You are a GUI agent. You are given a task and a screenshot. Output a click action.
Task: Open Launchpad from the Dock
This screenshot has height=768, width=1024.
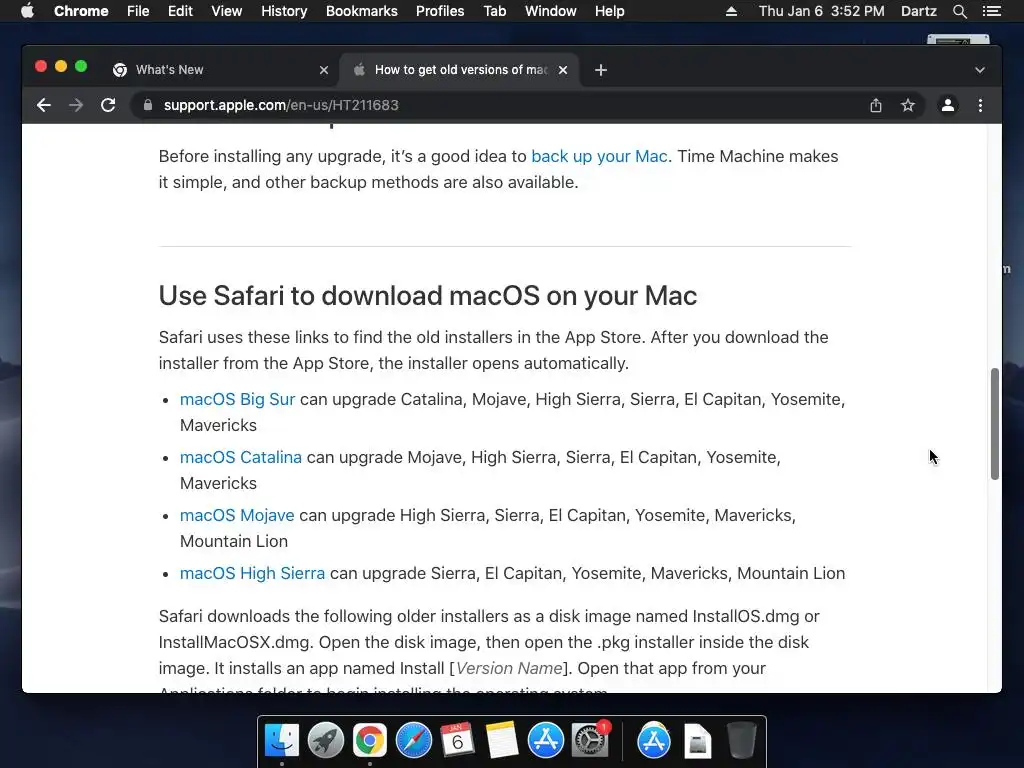pyautogui.click(x=325, y=741)
